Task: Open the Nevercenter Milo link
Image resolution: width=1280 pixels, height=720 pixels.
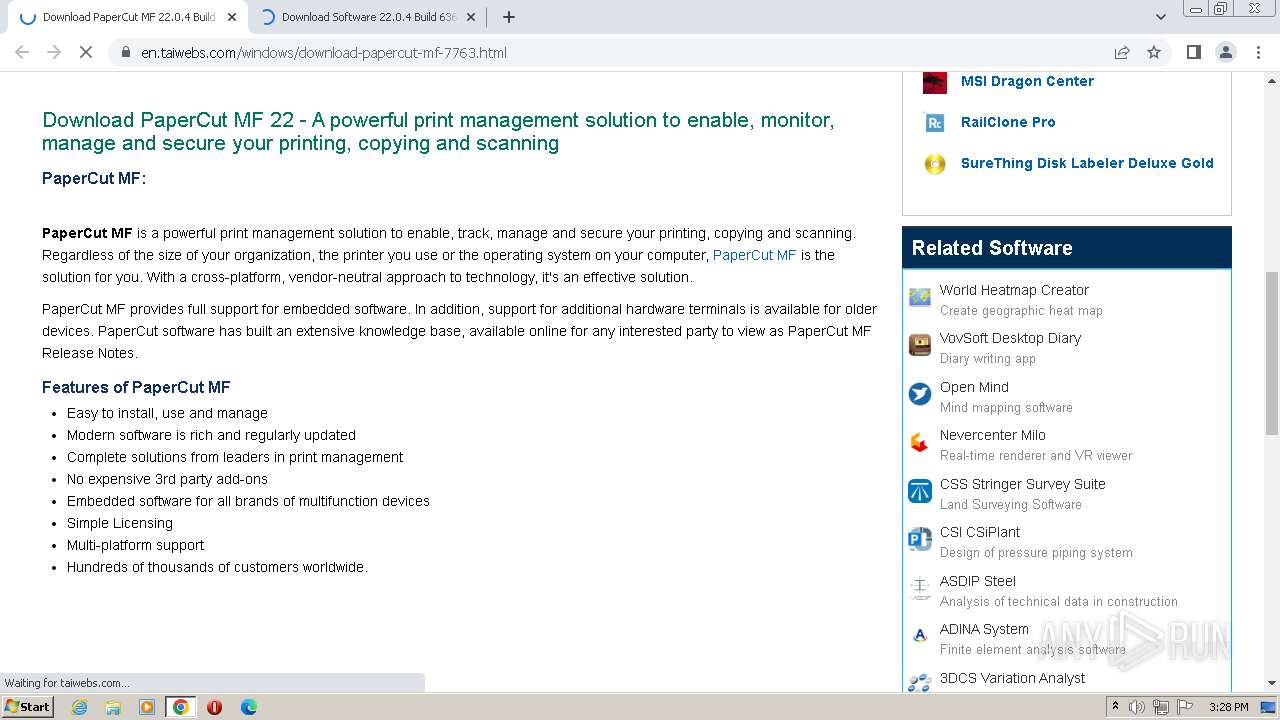Action: (992, 435)
